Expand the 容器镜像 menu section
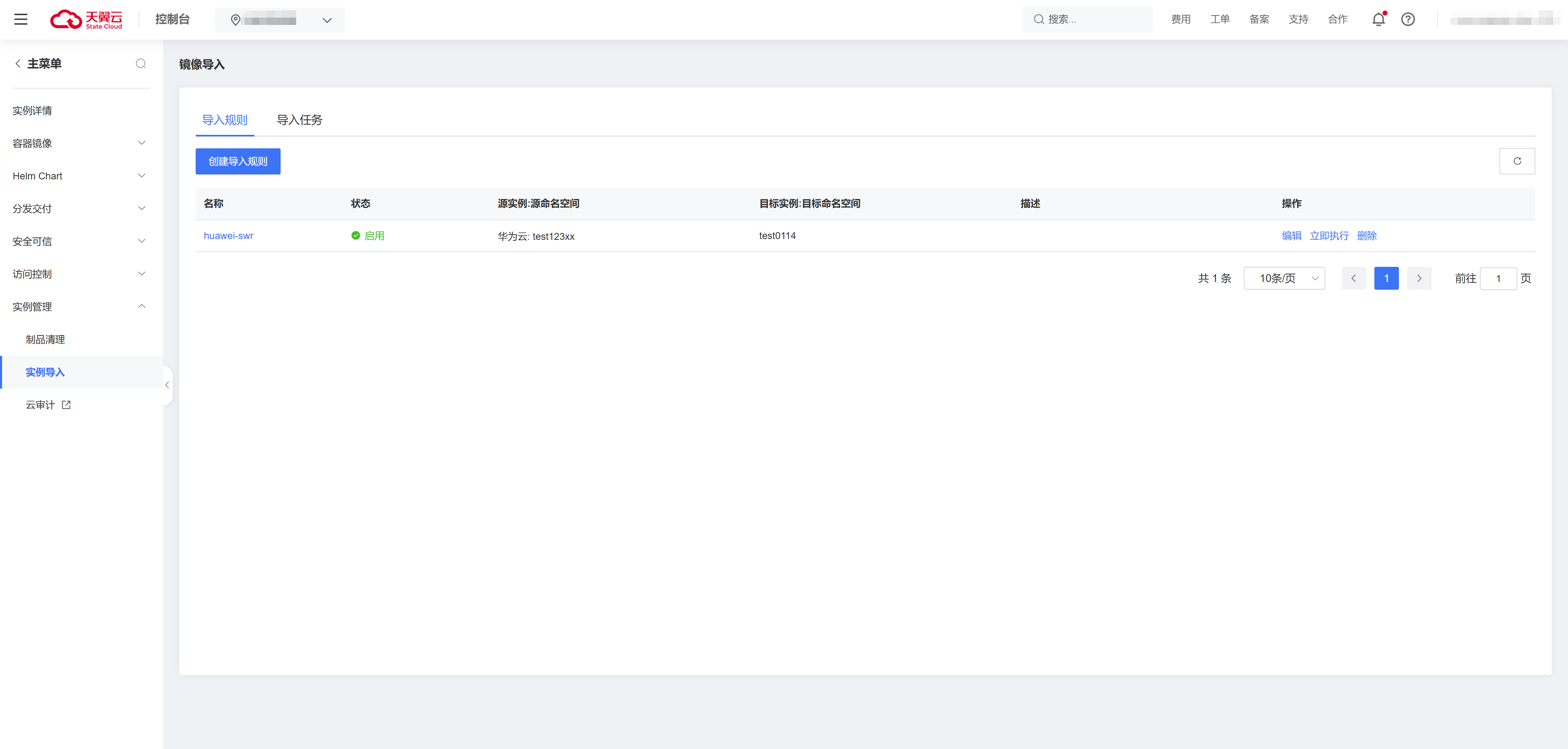 (80, 143)
